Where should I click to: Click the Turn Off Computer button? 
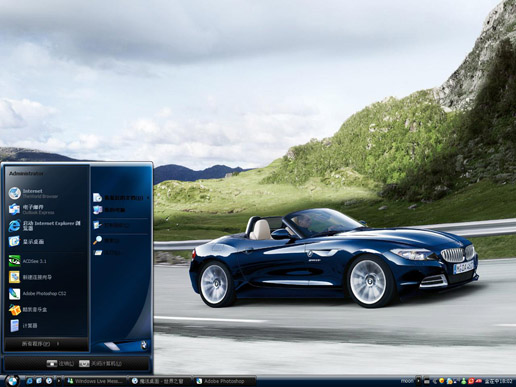point(101,364)
